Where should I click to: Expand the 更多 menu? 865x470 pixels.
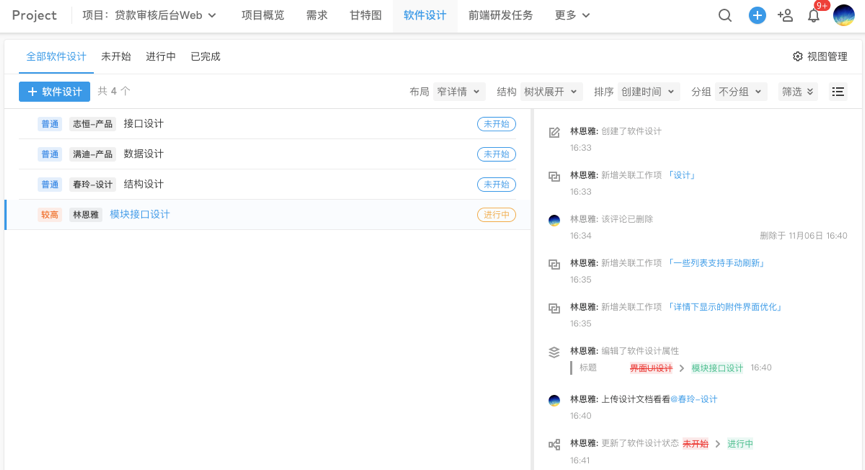(572, 15)
